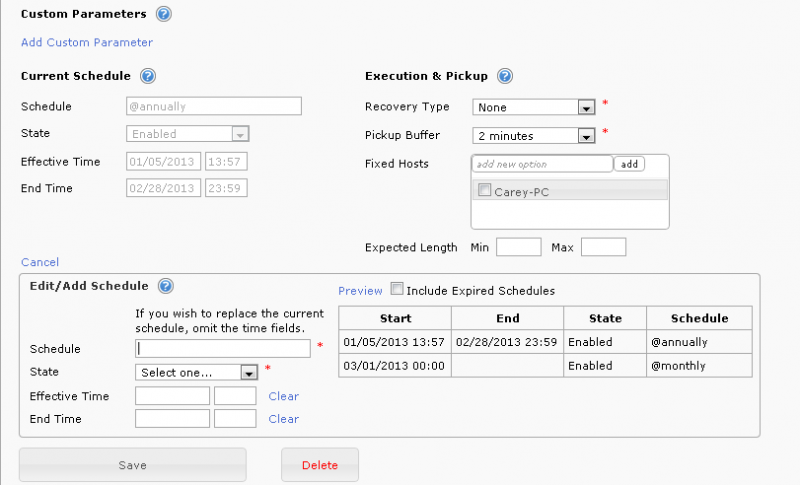Open the disabled Current Schedule State dropdown
The image size is (800, 485).
coord(188,134)
